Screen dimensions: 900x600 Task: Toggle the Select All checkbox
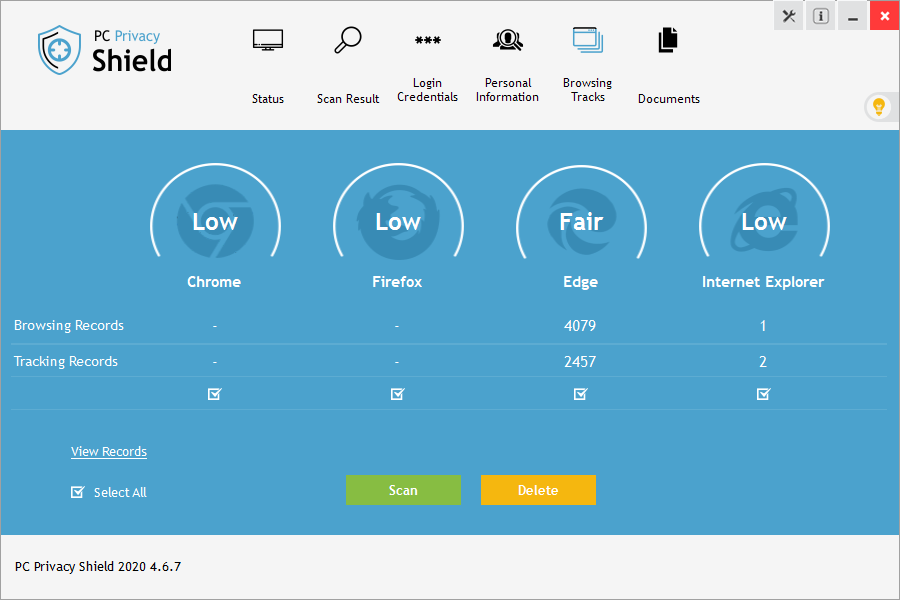(x=77, y=492)
